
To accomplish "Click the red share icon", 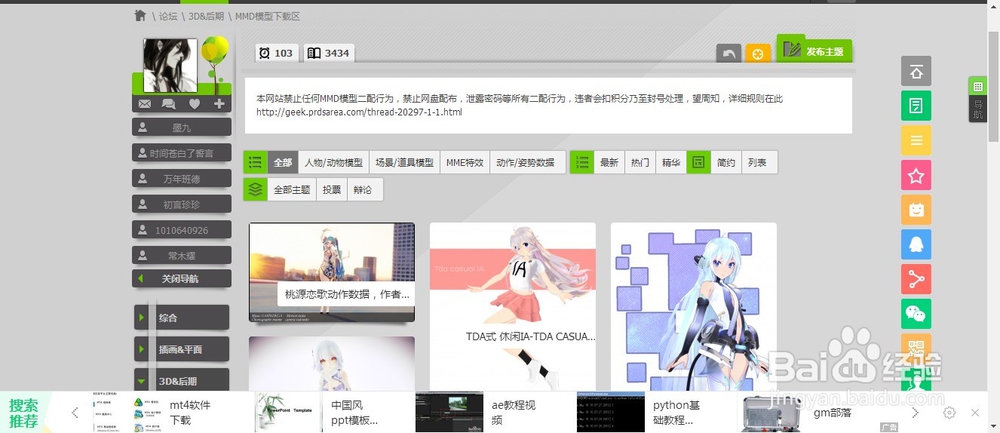I will coord(916,279).
